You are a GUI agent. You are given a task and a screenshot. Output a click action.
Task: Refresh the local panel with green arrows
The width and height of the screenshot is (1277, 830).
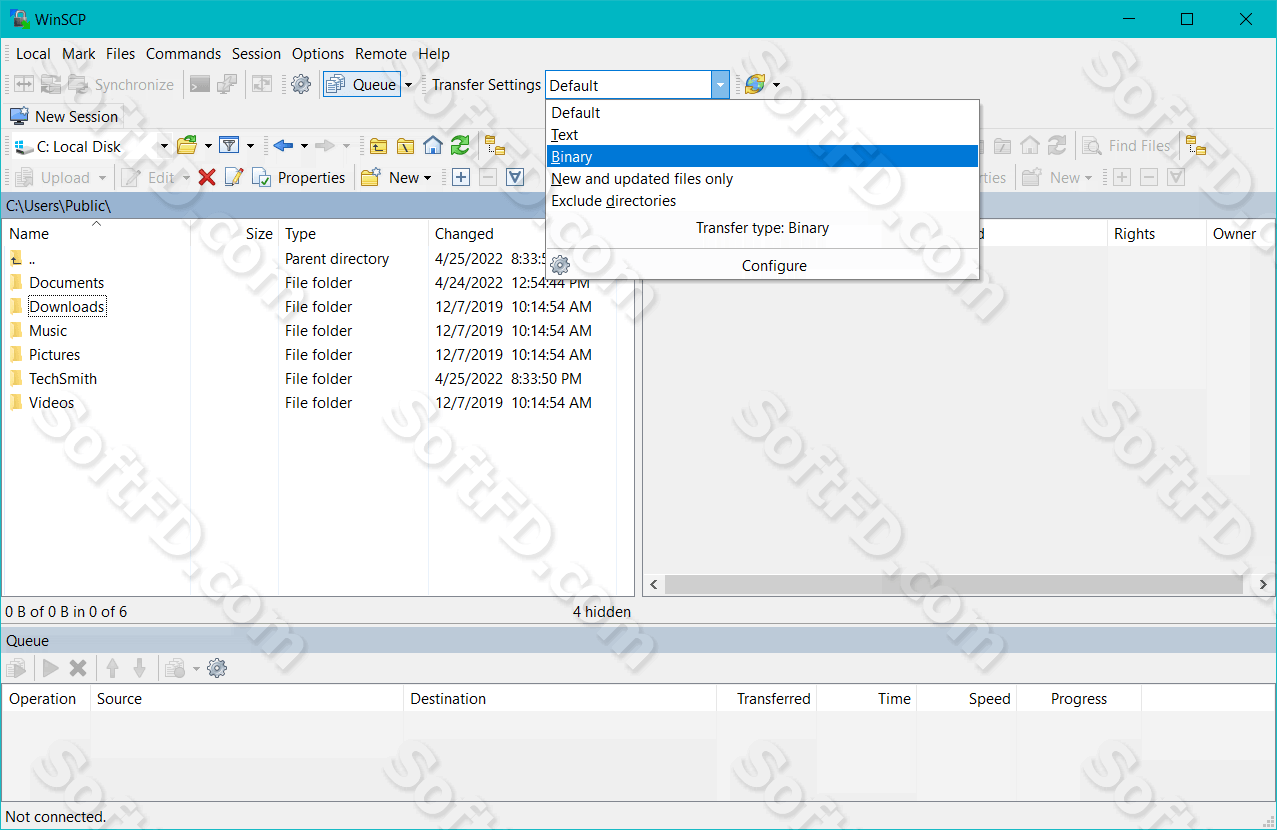coord(460,146)
